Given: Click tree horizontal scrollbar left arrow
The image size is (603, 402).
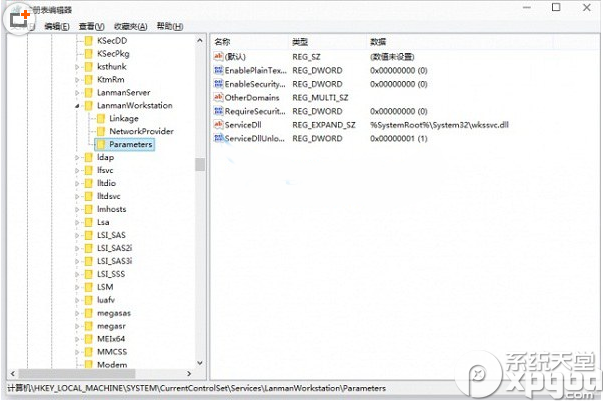Looking at the screenshot, I should (13, 373).
